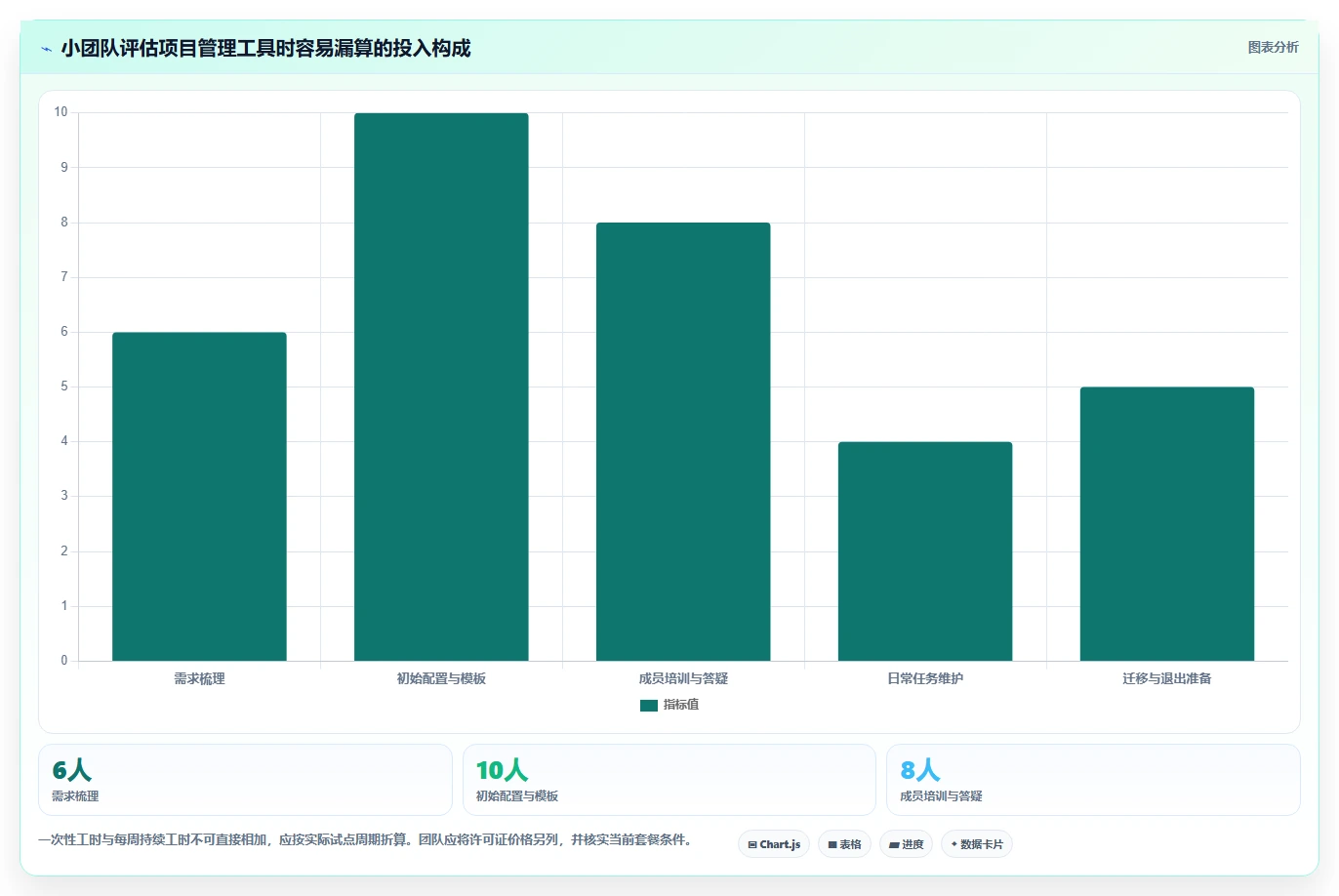Click the 成员培训与答疑 x-axis label

pos(683,678)
